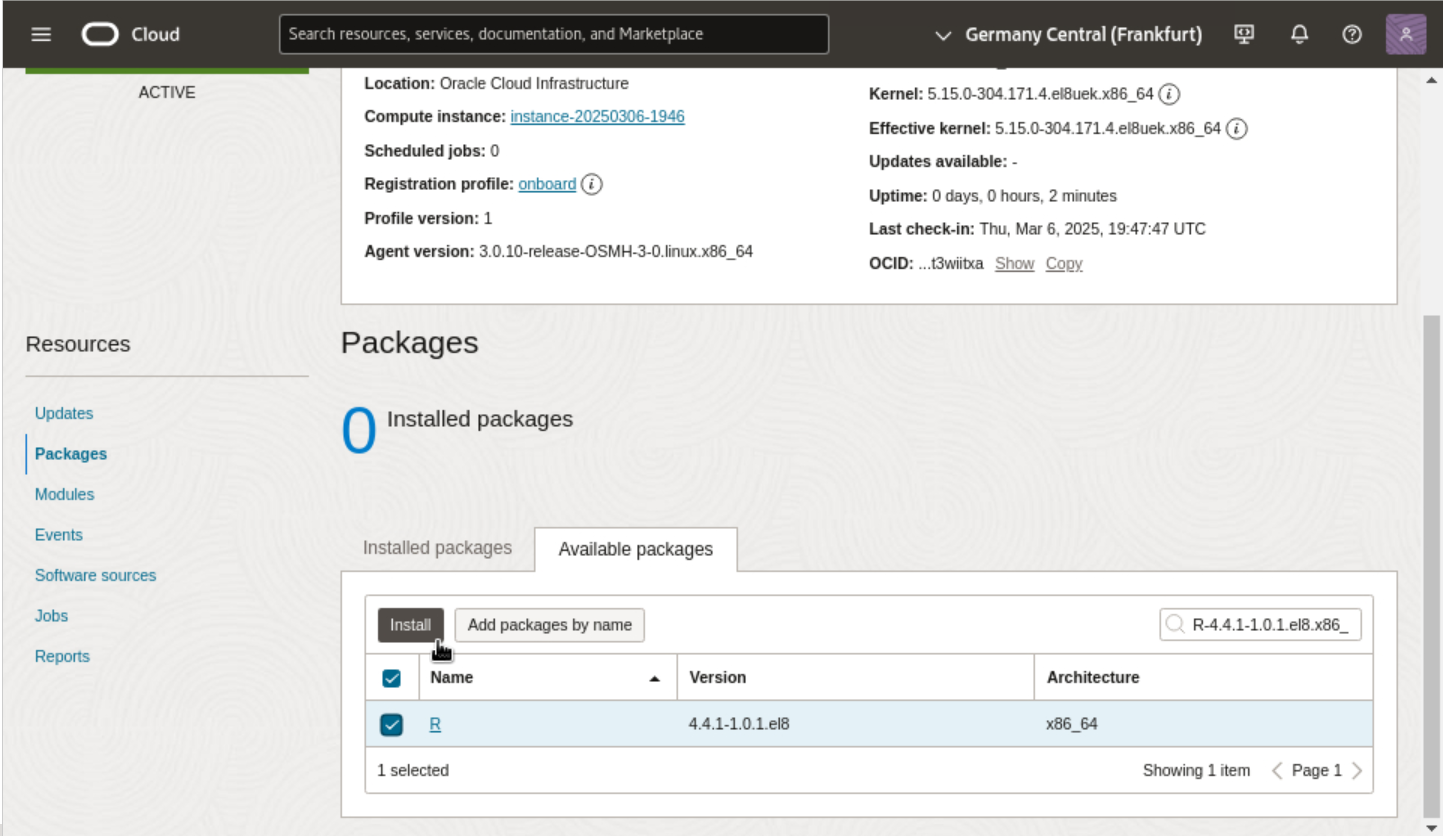The image size is (1443, 836).
Task: Click the Version column header
Action: point(855,678)
